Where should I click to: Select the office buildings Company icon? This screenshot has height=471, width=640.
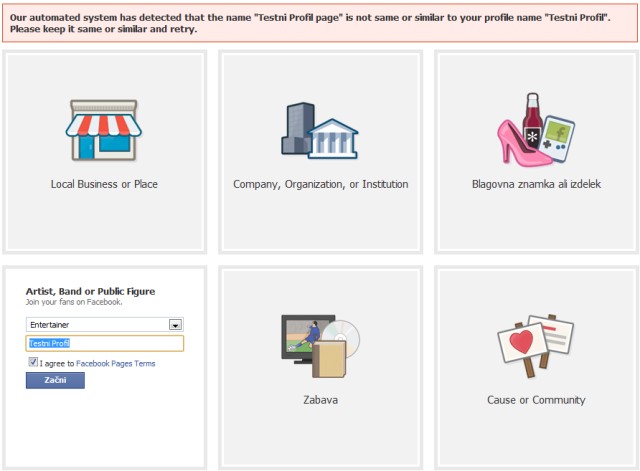click(x=320, y=131)
